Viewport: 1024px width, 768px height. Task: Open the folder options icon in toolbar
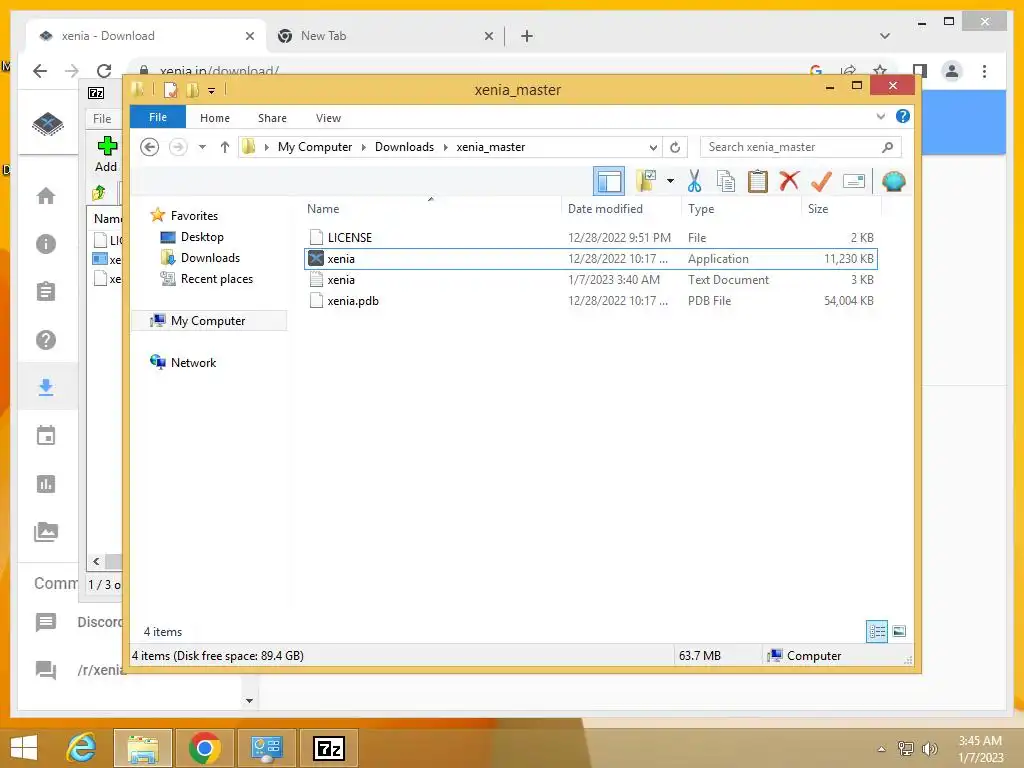[646, 181]
